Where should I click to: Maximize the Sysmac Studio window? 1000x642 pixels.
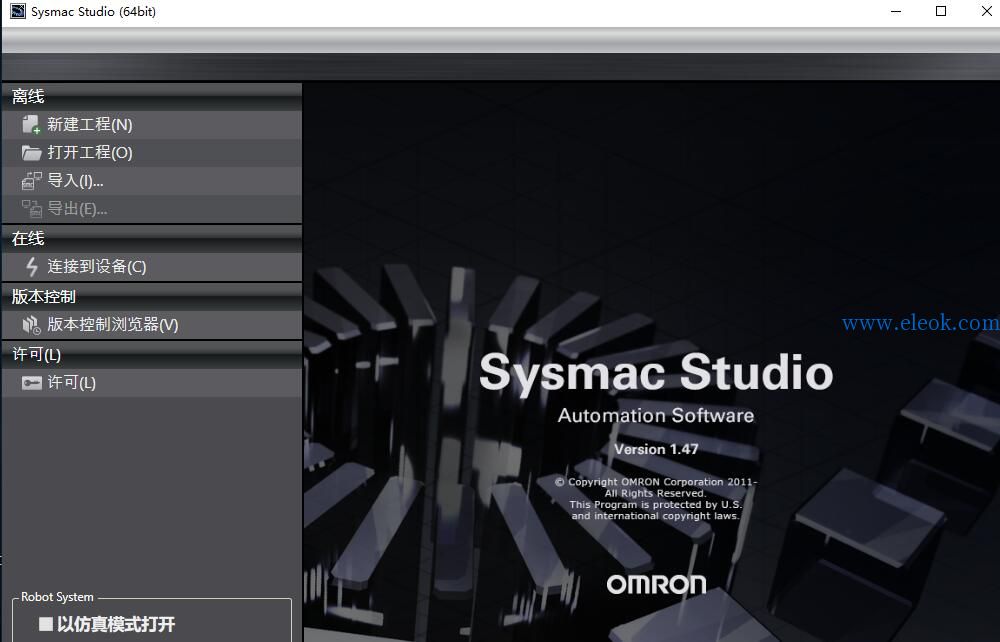click(941, 11)
